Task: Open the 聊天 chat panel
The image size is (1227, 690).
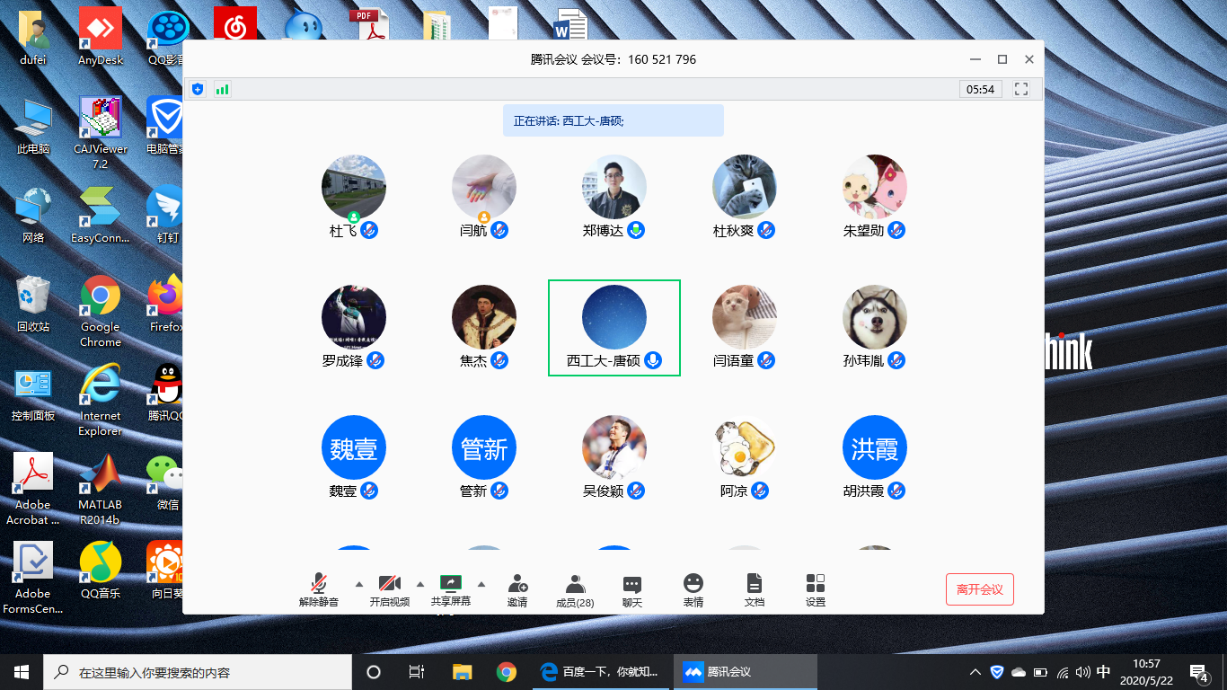Action: pyautogui.click(x=632, y=589)
